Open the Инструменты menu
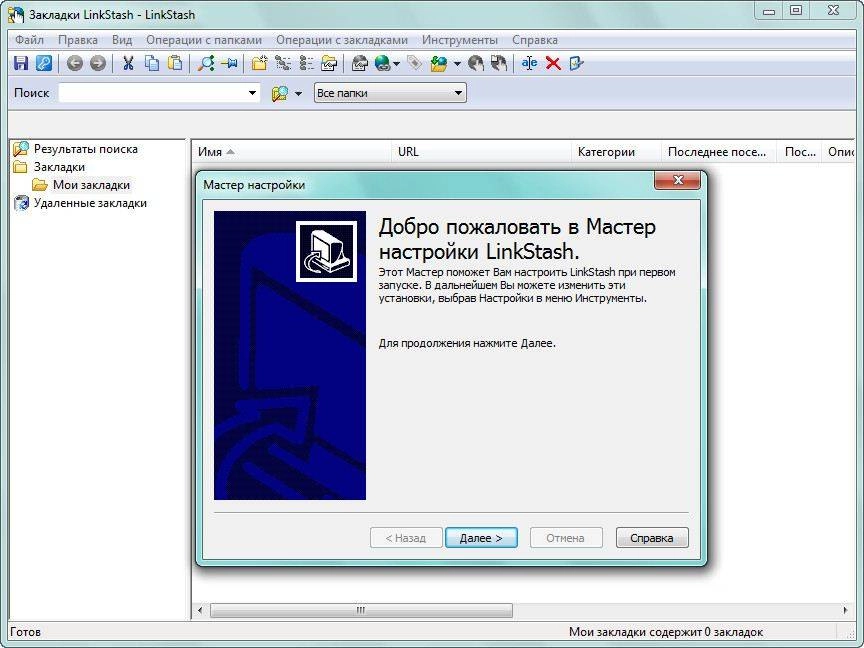This screenshot has height=648, width=864. (x=460, y=40)
